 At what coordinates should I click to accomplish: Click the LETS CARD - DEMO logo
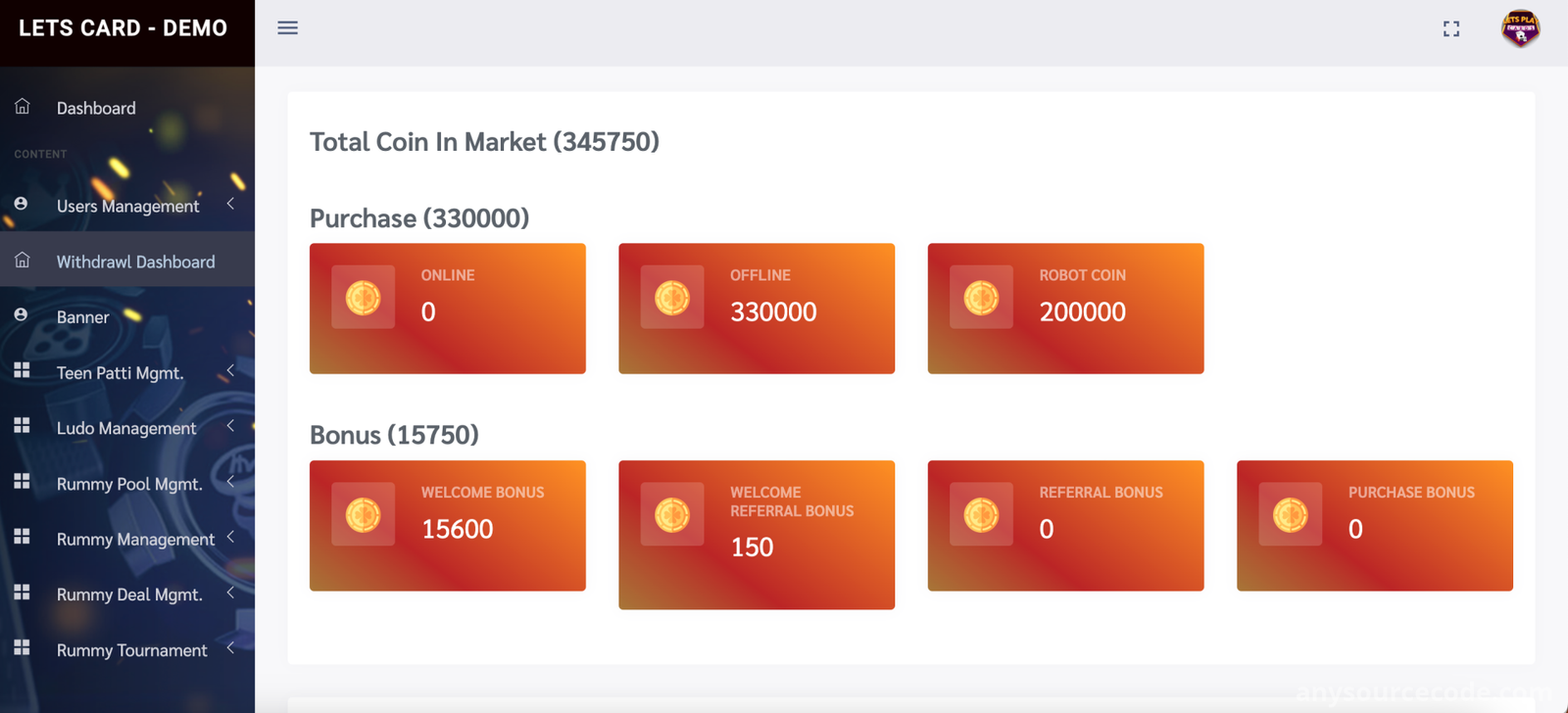[x=123, y=28]
